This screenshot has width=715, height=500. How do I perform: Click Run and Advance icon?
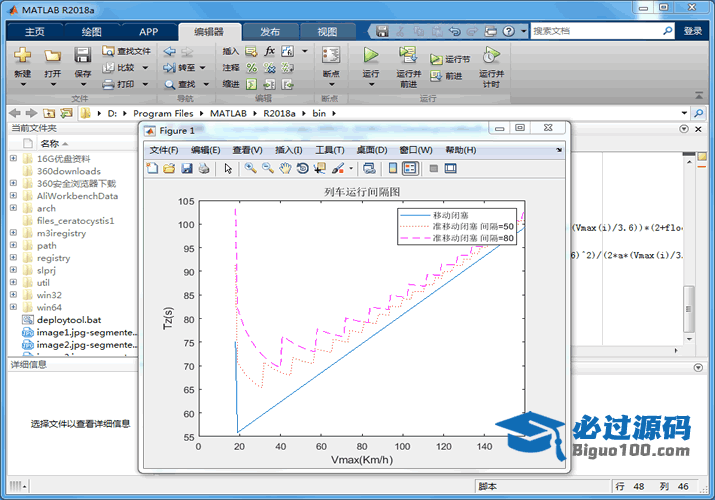(x=408, y=55)
